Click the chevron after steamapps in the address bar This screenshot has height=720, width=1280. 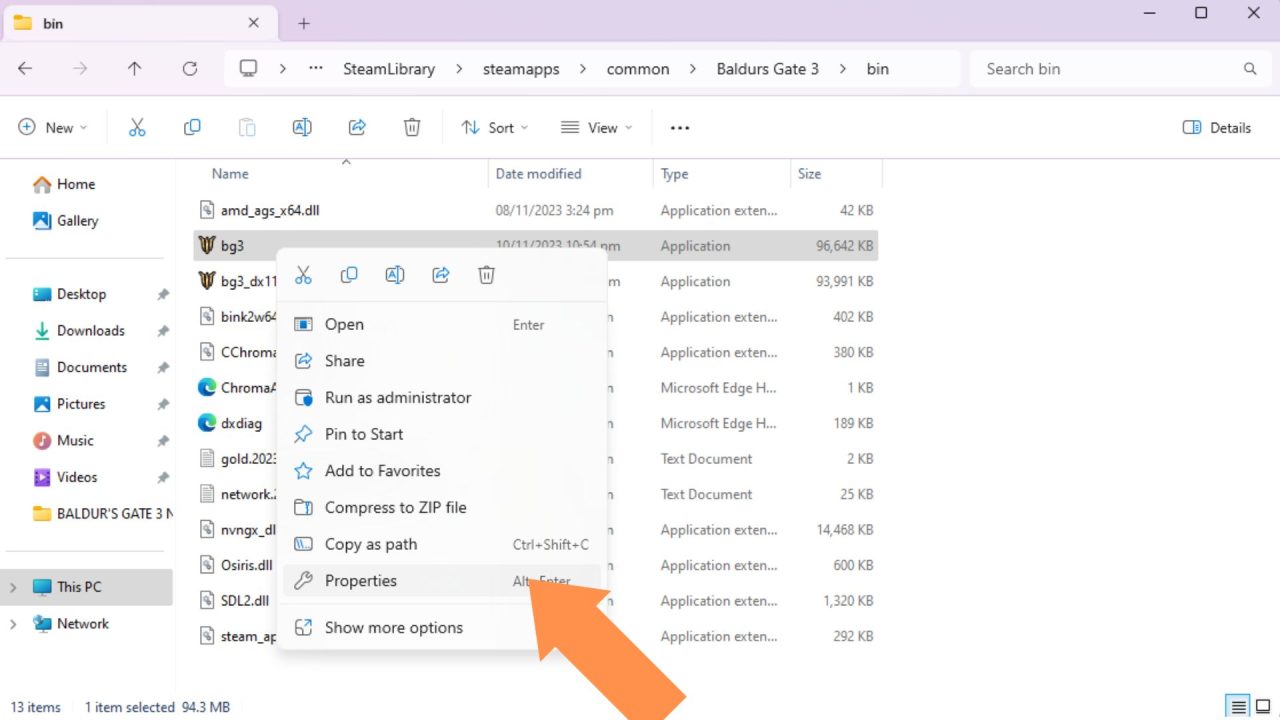(x=583, y=69)
